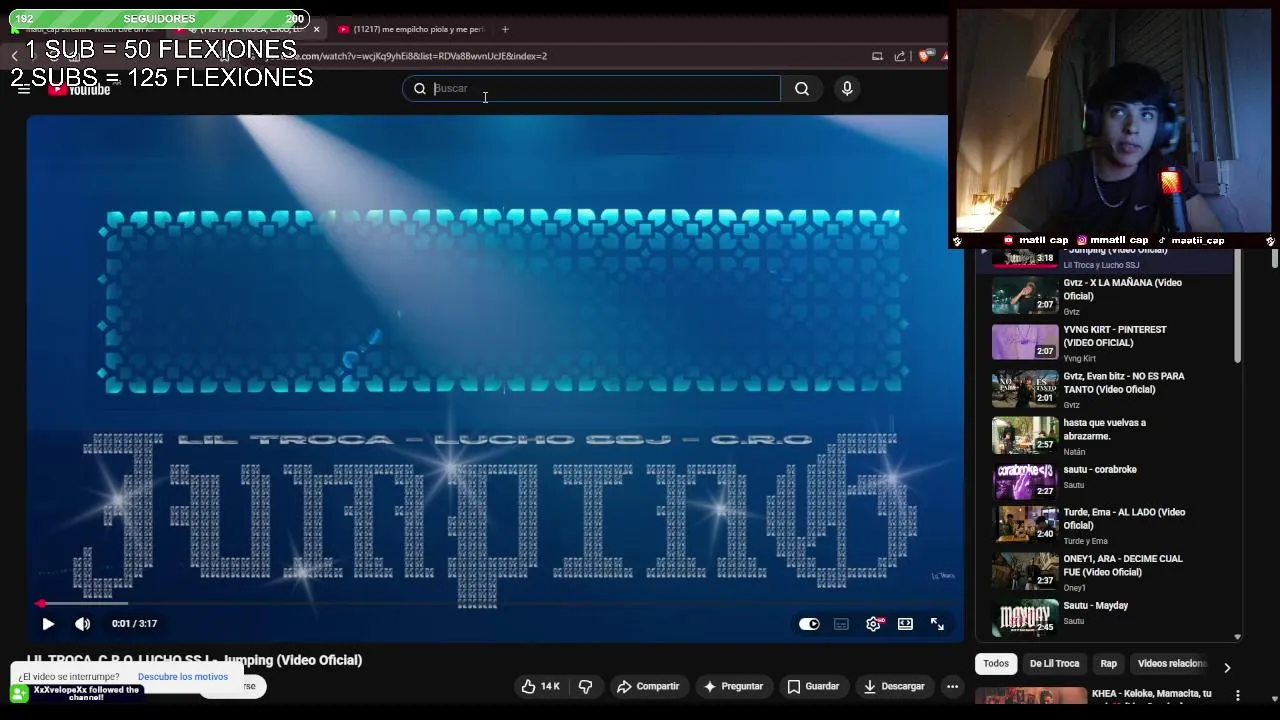1280x720 pixels.
Task: Click the Compartir button
Action: 648,686
